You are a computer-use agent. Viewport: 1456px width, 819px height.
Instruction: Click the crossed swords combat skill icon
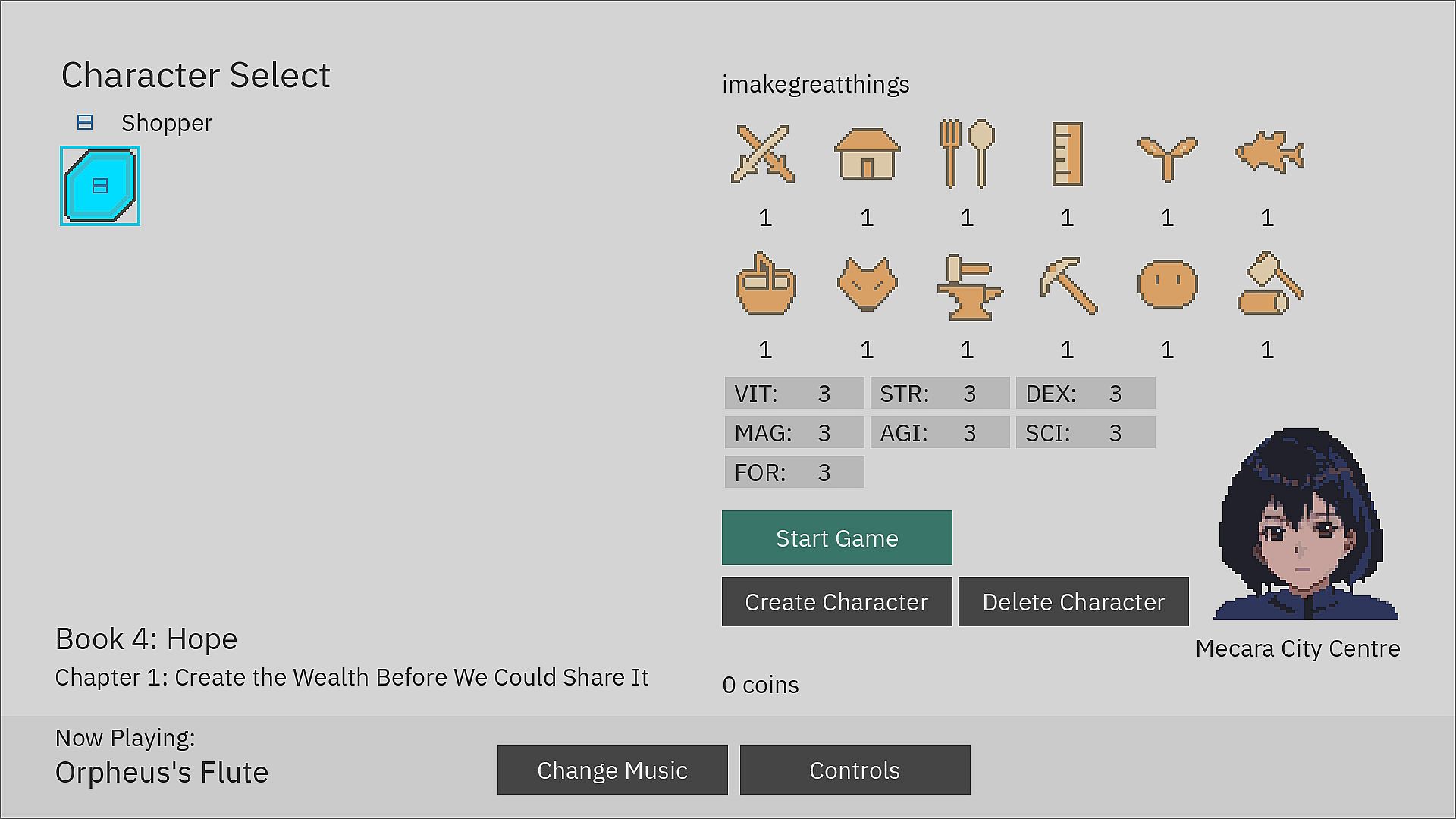(763, 154)
